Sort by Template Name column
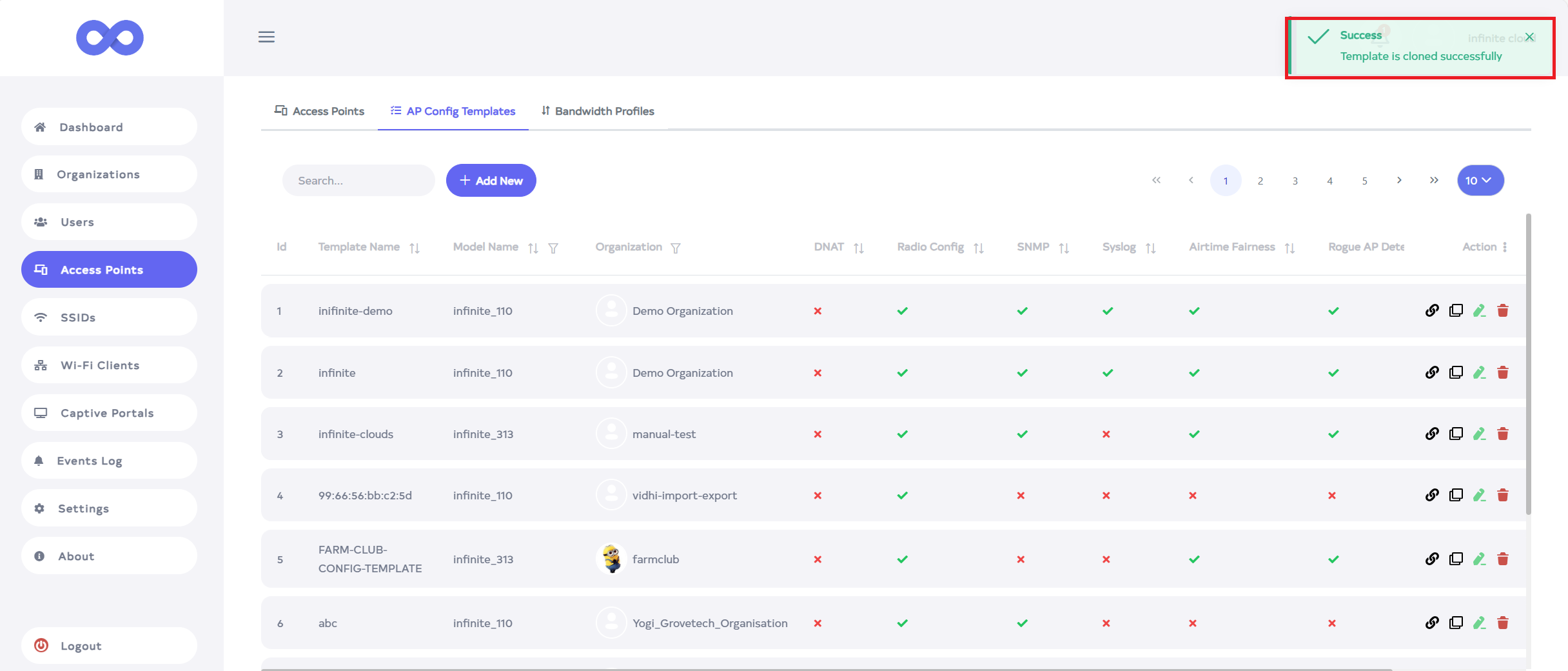Viewport: 1568px width, 671px height. (x=415, y=248)
